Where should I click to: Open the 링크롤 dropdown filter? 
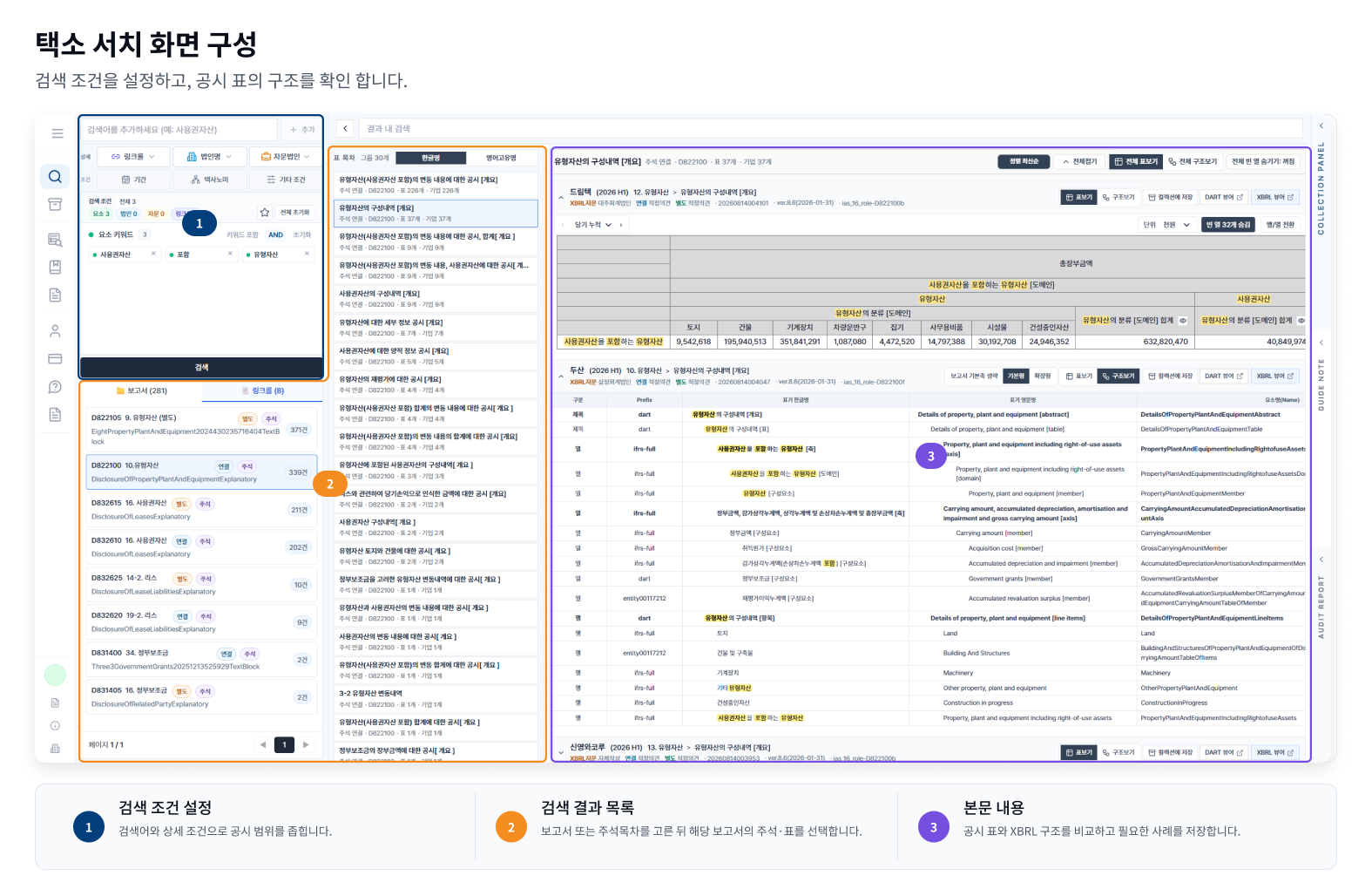pyautogui.click(x=132, y=156)
